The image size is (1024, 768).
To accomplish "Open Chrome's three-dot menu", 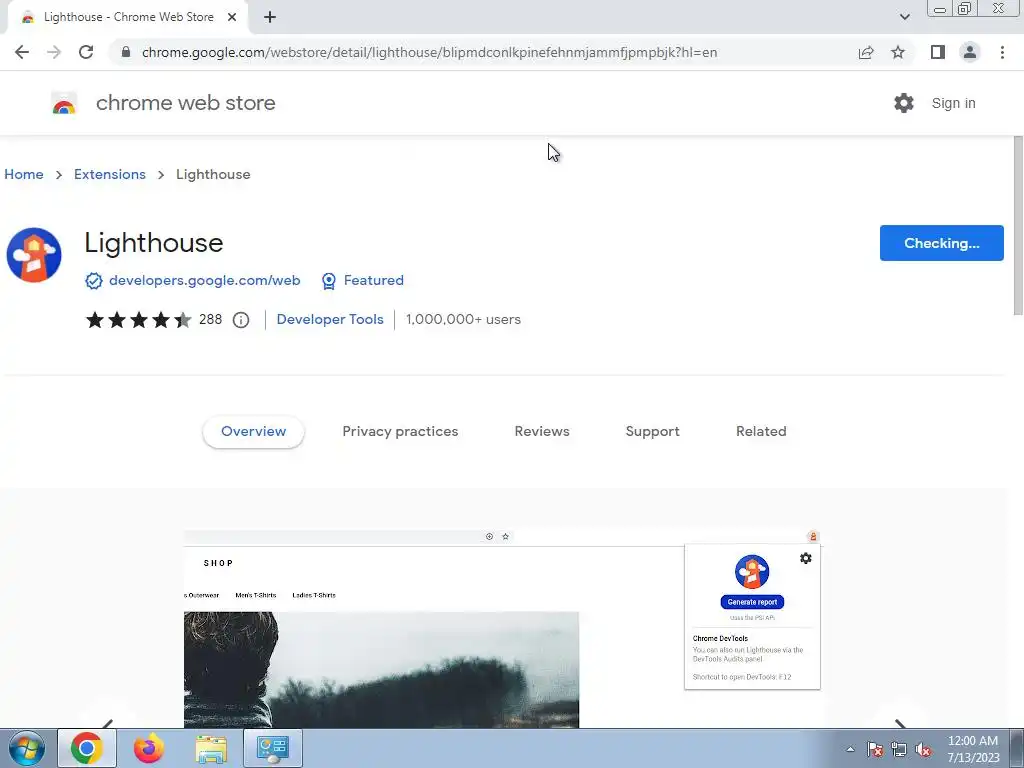I will (x=1002, y=52).
